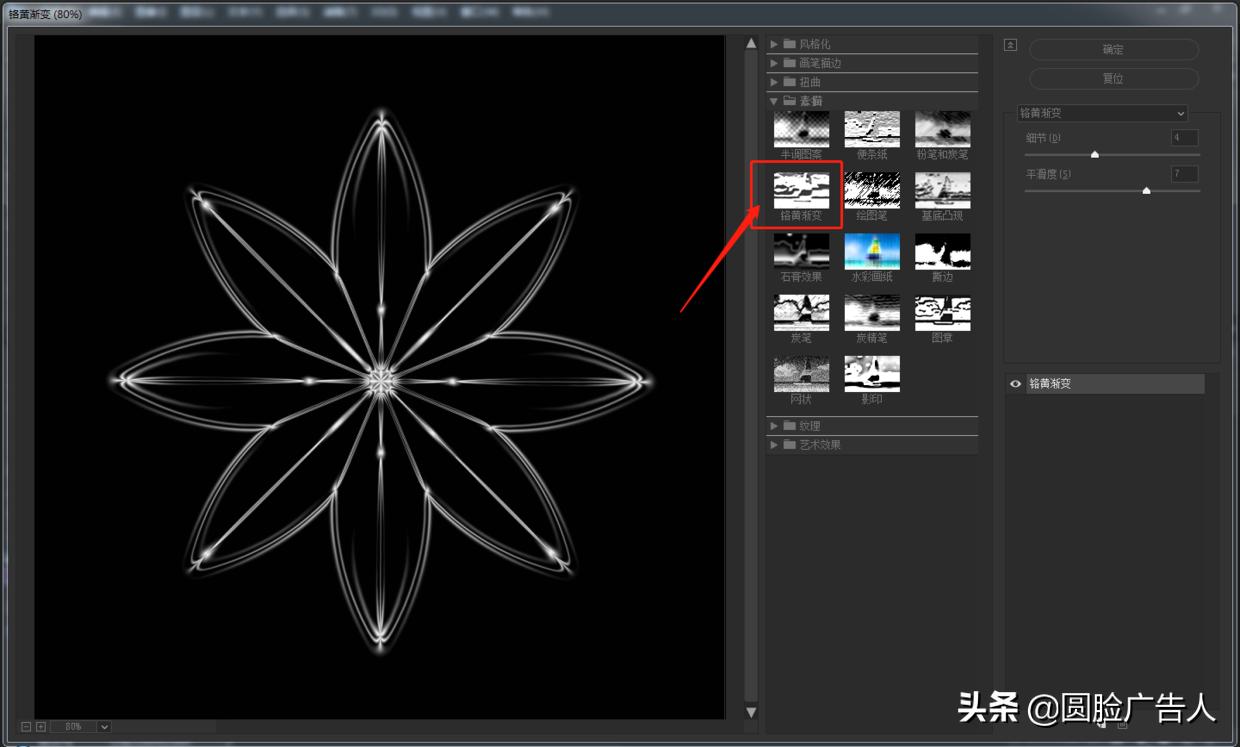Select the 图章 filter thumbnail
This screenshot has height=747, width=1240.
[943, 313]
